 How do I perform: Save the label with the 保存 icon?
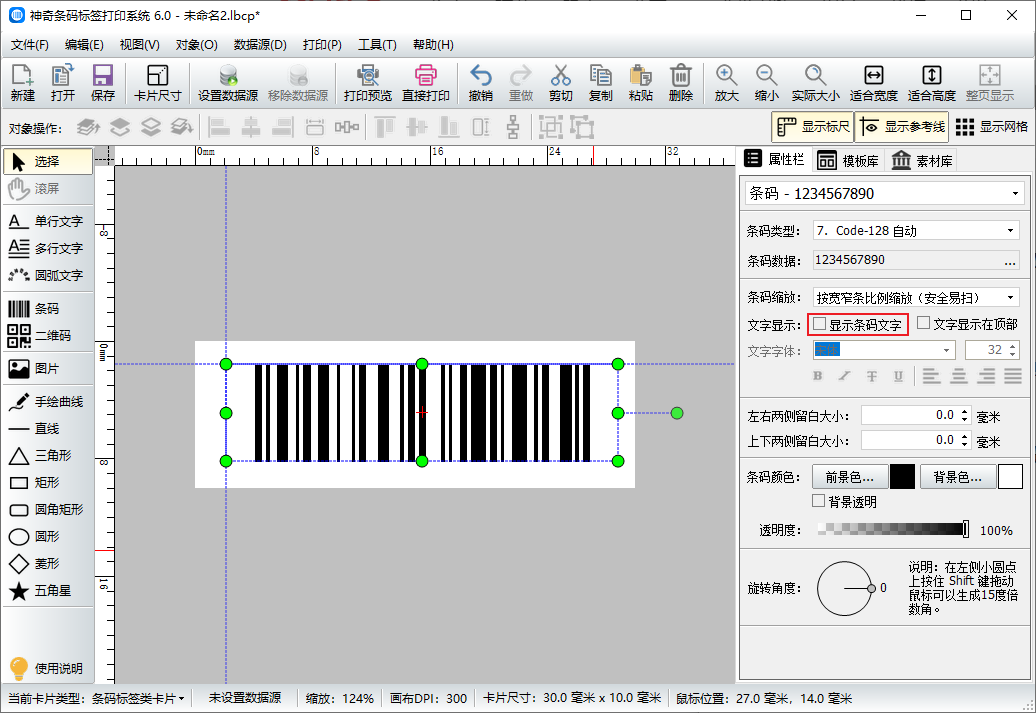pyautogui.click(x=102, y=83)
